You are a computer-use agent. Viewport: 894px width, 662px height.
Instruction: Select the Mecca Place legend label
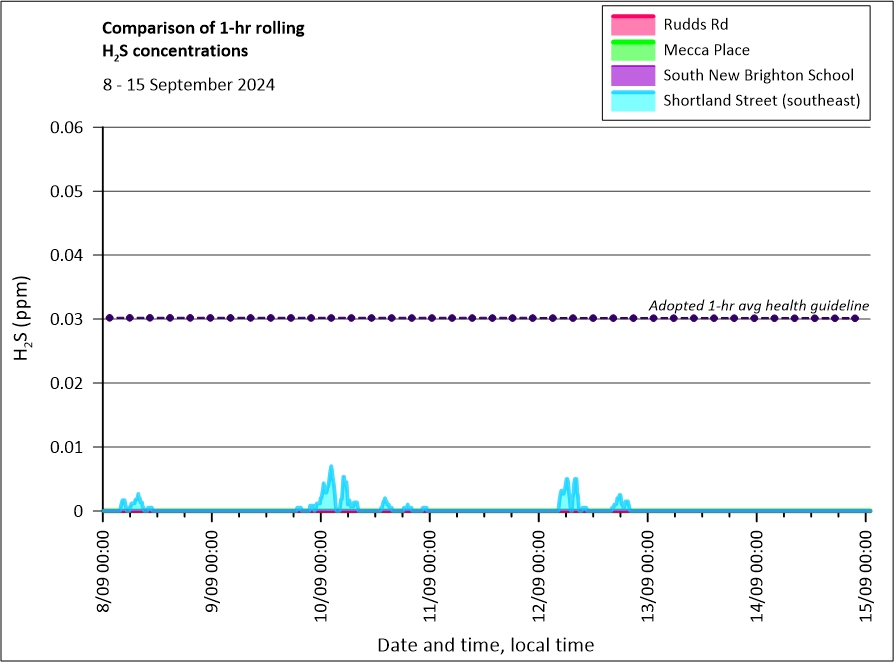pyautogui.click(x=706, y=50)
